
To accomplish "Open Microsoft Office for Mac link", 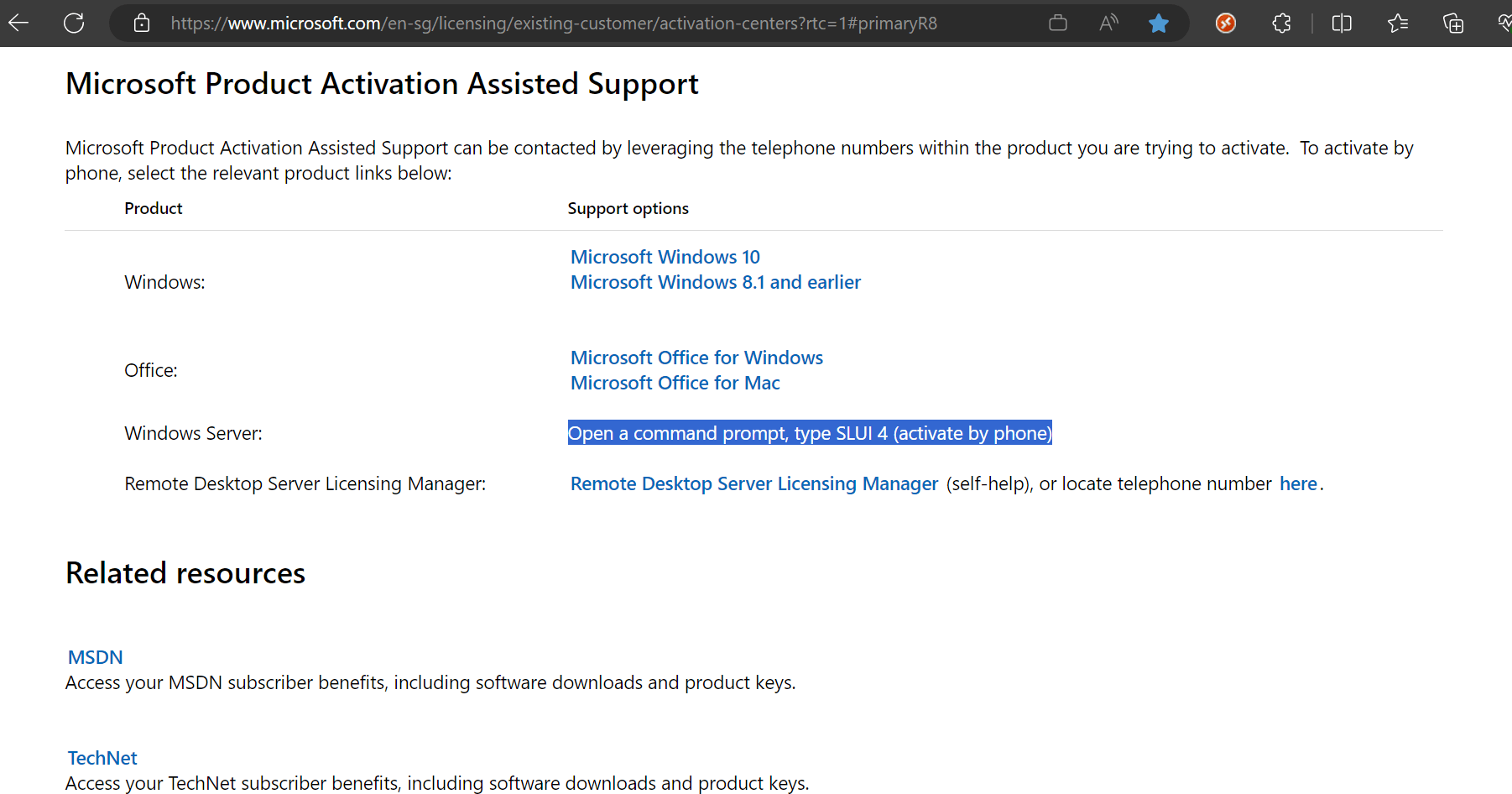I will click(675, 383).
